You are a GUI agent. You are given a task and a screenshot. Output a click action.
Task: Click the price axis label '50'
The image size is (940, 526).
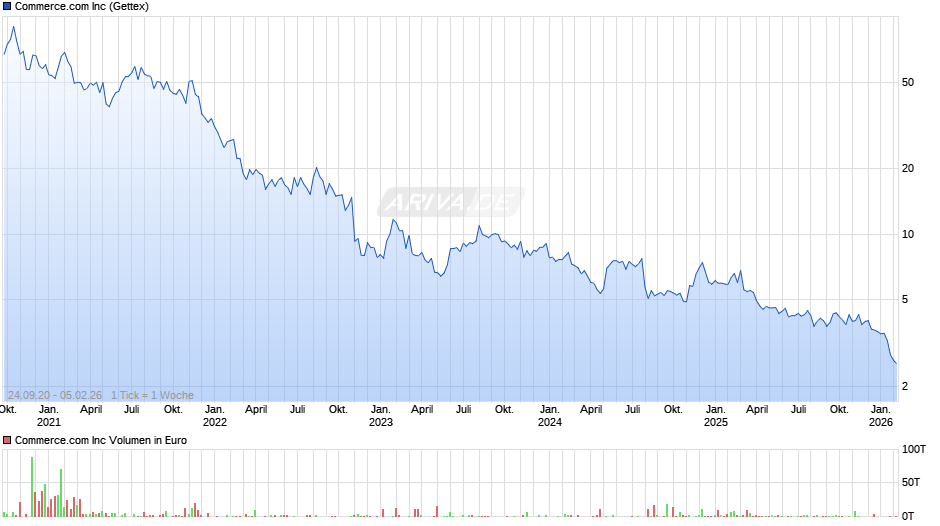tap(908, 83)
